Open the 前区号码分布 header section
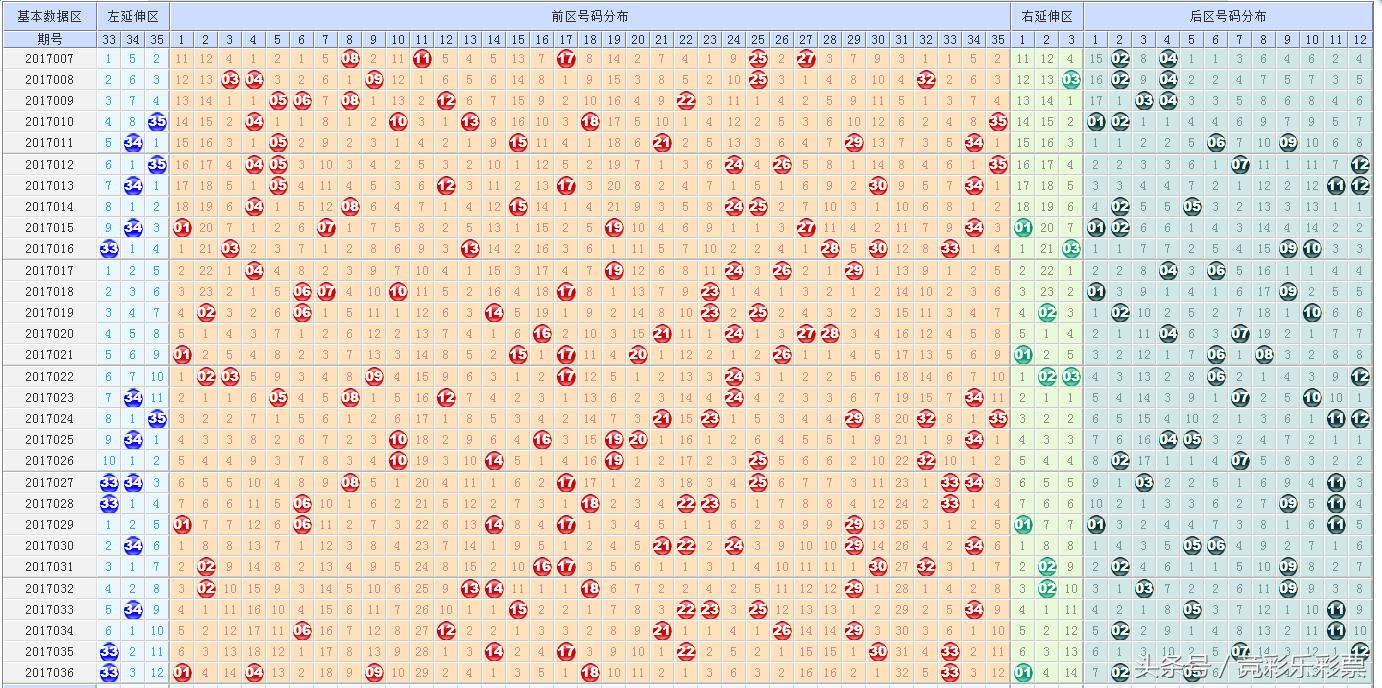The width and height of the screenshot is (1382, 688). coord(590,16)
